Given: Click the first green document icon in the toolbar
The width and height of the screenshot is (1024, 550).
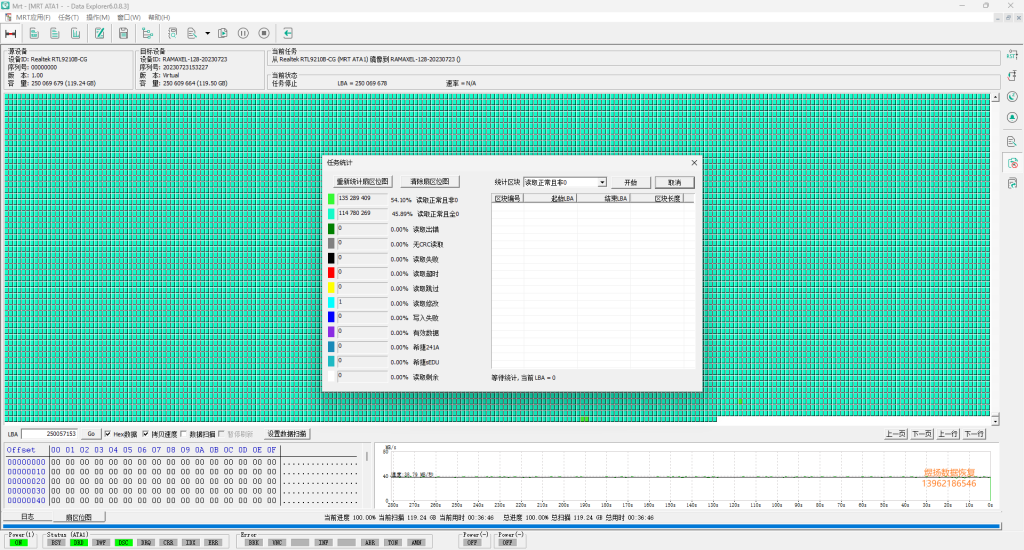Looking at the screenshot, I should (x=34, y=33).
